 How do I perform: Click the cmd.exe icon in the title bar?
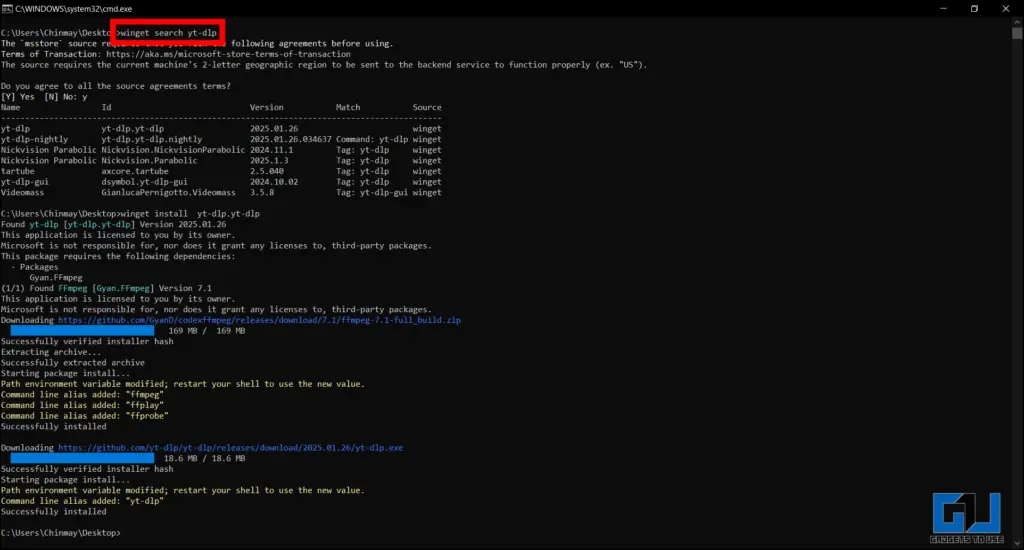point(7,8)
